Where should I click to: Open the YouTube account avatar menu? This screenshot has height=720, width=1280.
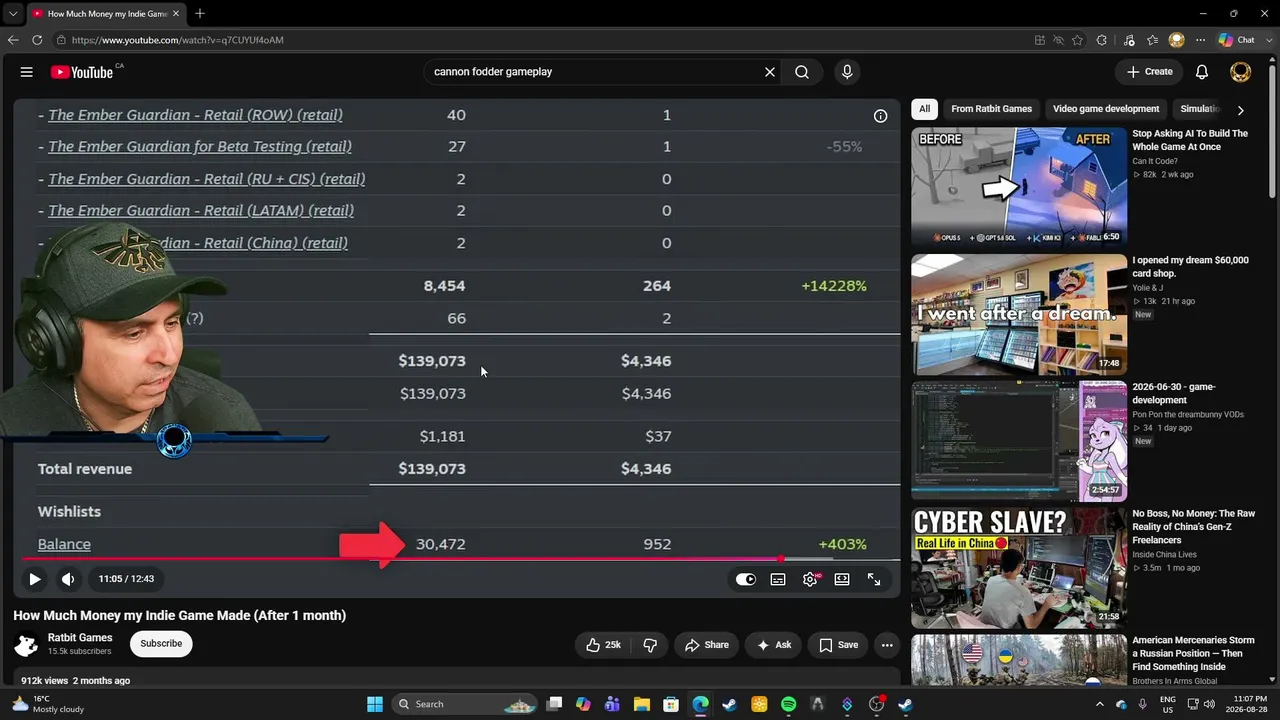click(1240, 72)
